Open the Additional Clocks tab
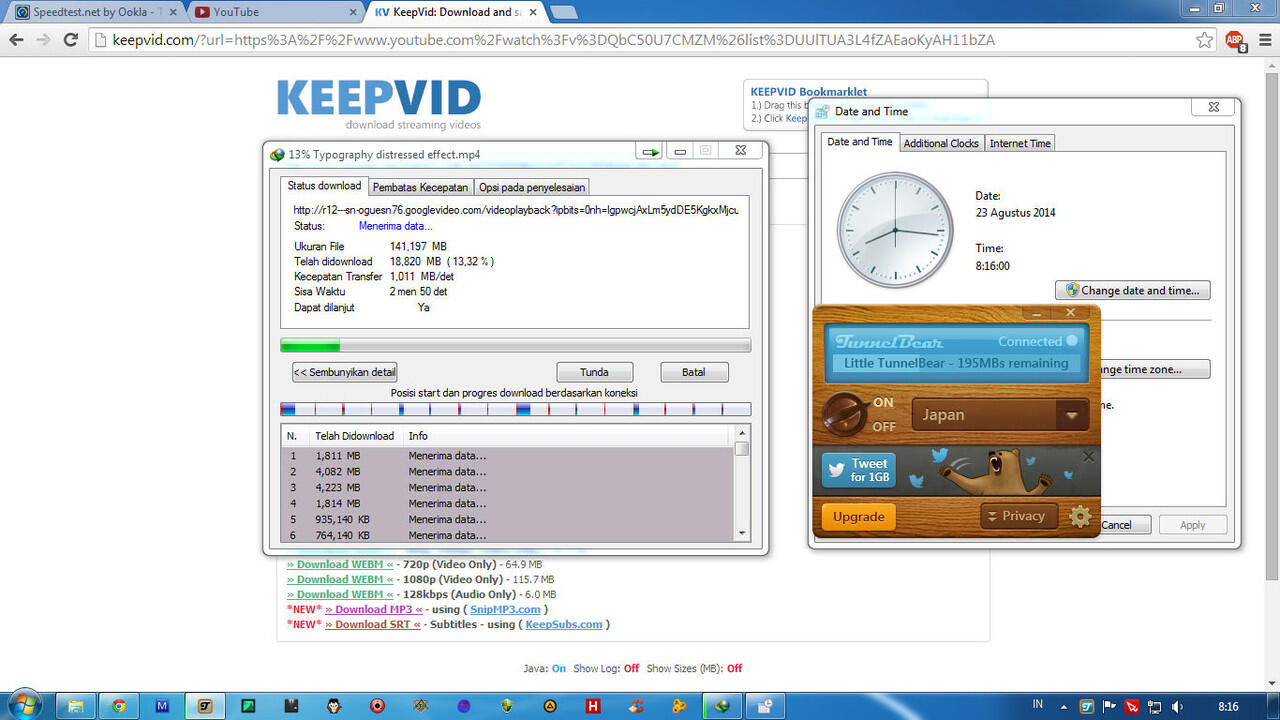The image size is (1280, 720). point(941,143)
